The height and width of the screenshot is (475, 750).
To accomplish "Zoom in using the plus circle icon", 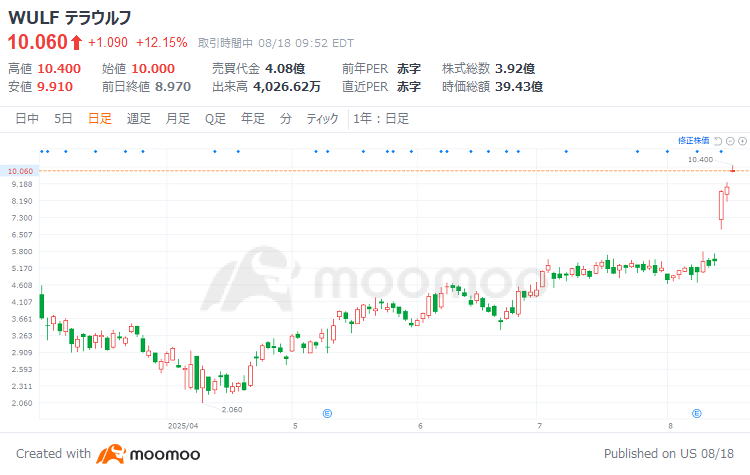I will pos(742,141).
